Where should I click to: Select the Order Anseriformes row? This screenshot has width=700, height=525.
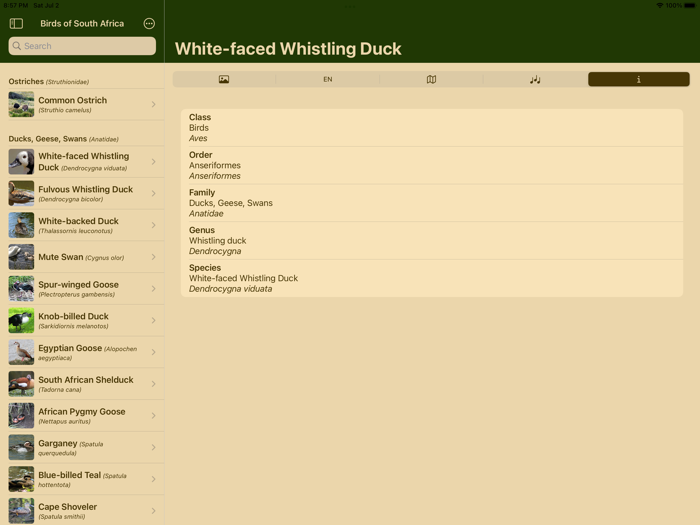pyautogui.click(x=432, y=165)
